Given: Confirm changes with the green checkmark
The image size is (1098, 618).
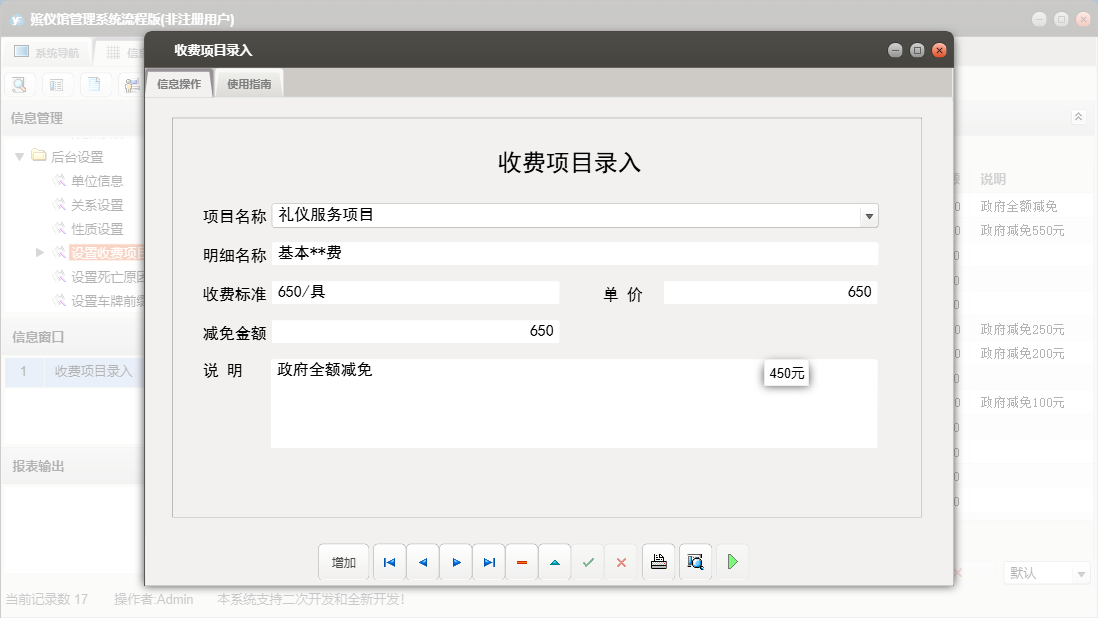Looking at the screenshot, I should click(x=588, y=562).
